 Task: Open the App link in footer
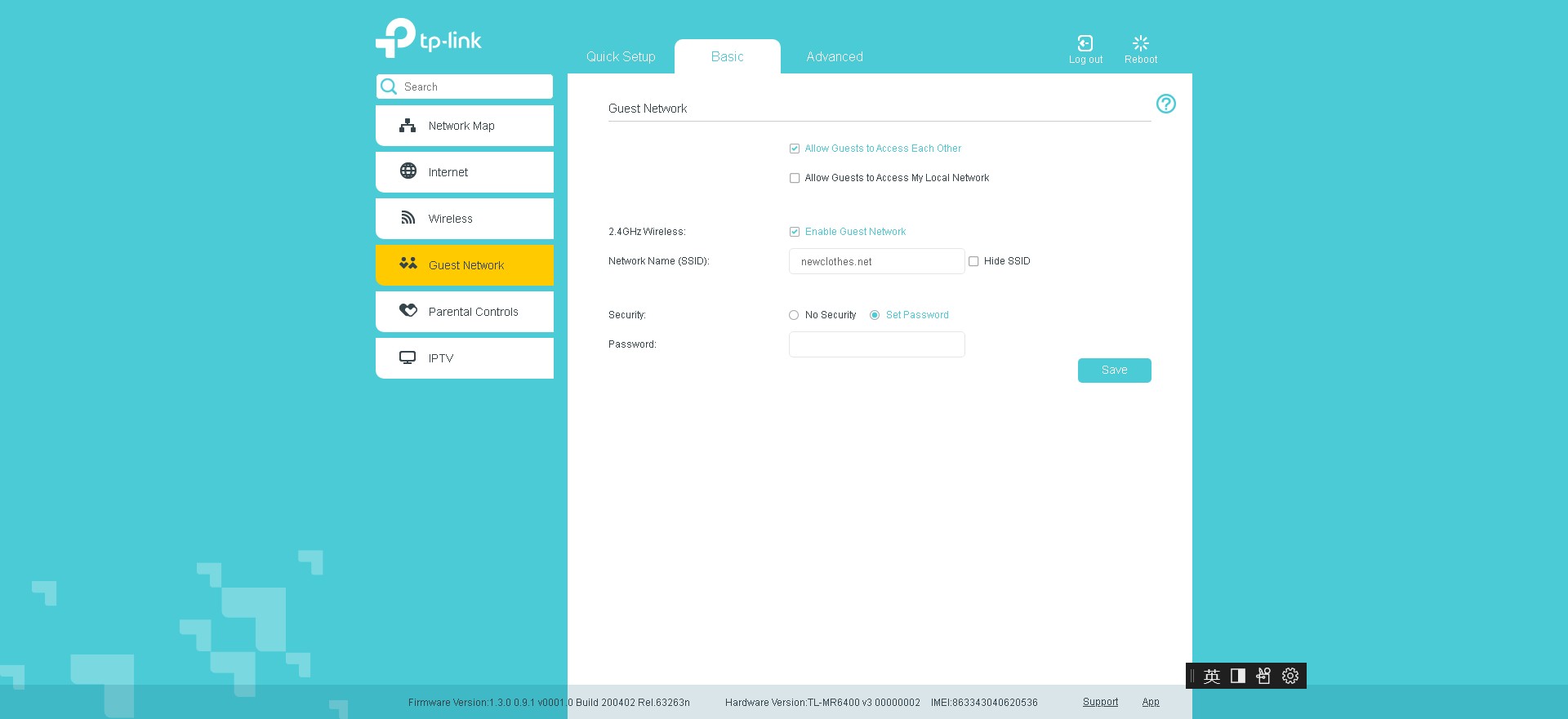tap(1151, 702)
